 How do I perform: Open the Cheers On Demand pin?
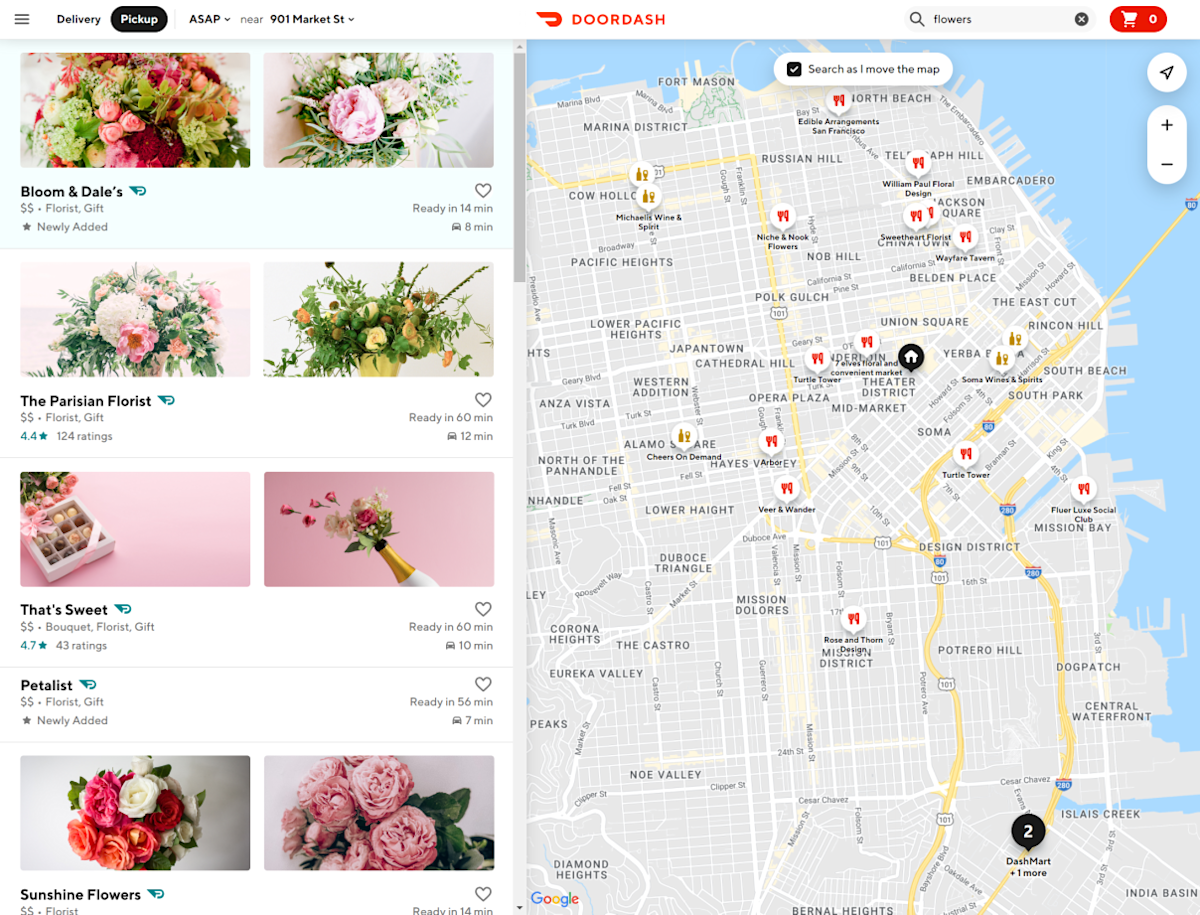click(684, 436)
